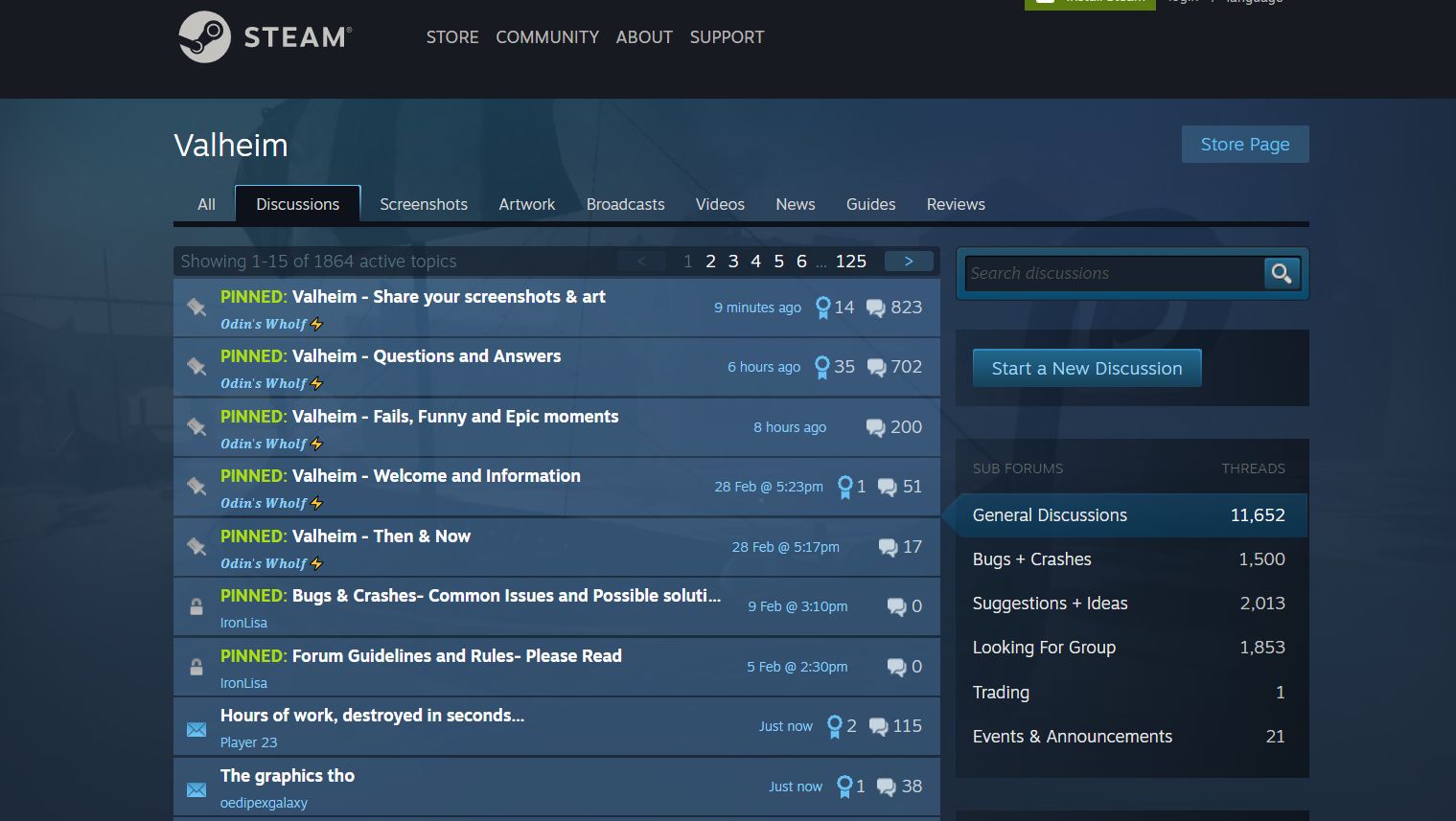
Task: Switch to the News tab
Action: click(796, 204)
